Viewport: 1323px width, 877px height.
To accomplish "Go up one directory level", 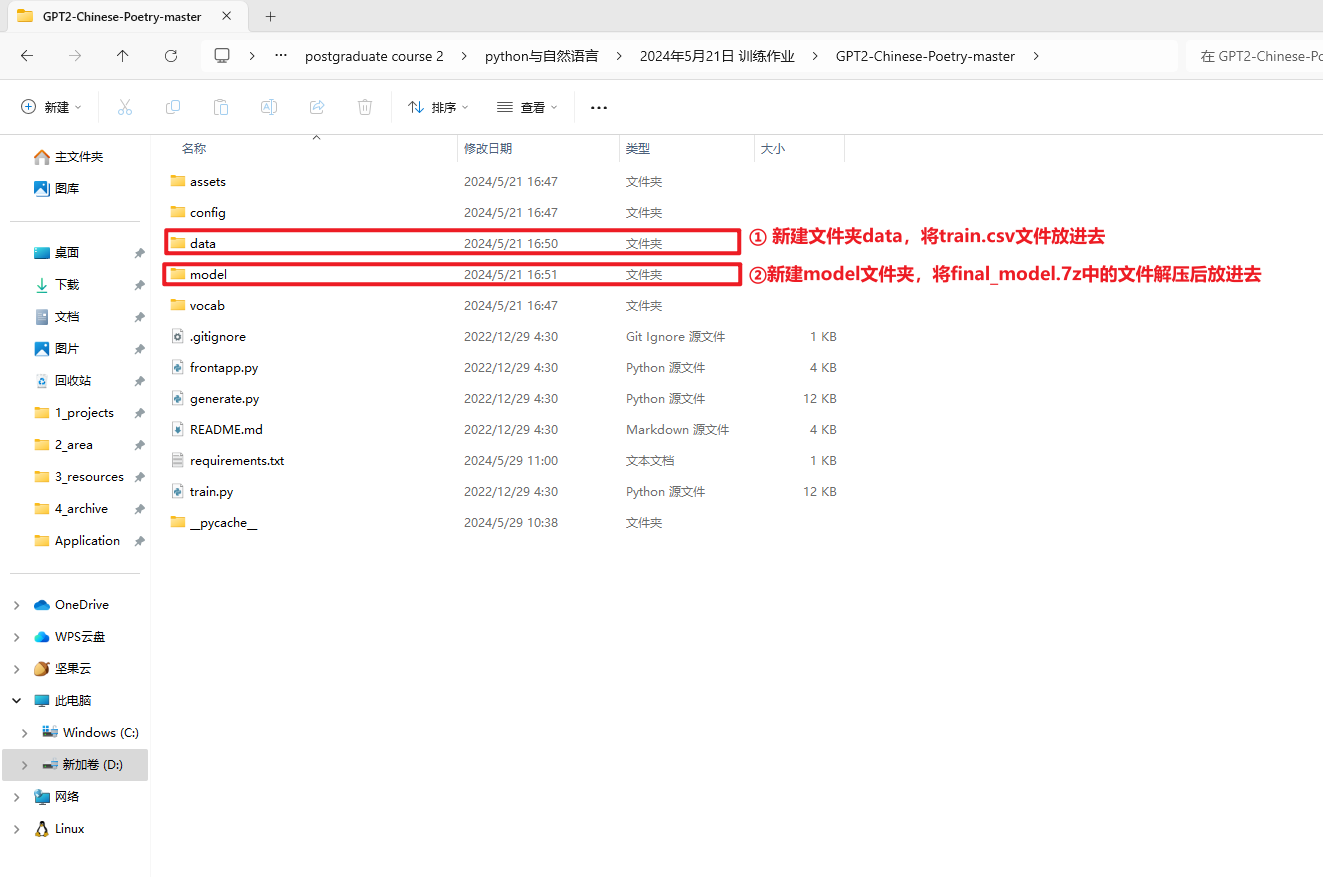I will pyautogui.click(x=123, y=56).
